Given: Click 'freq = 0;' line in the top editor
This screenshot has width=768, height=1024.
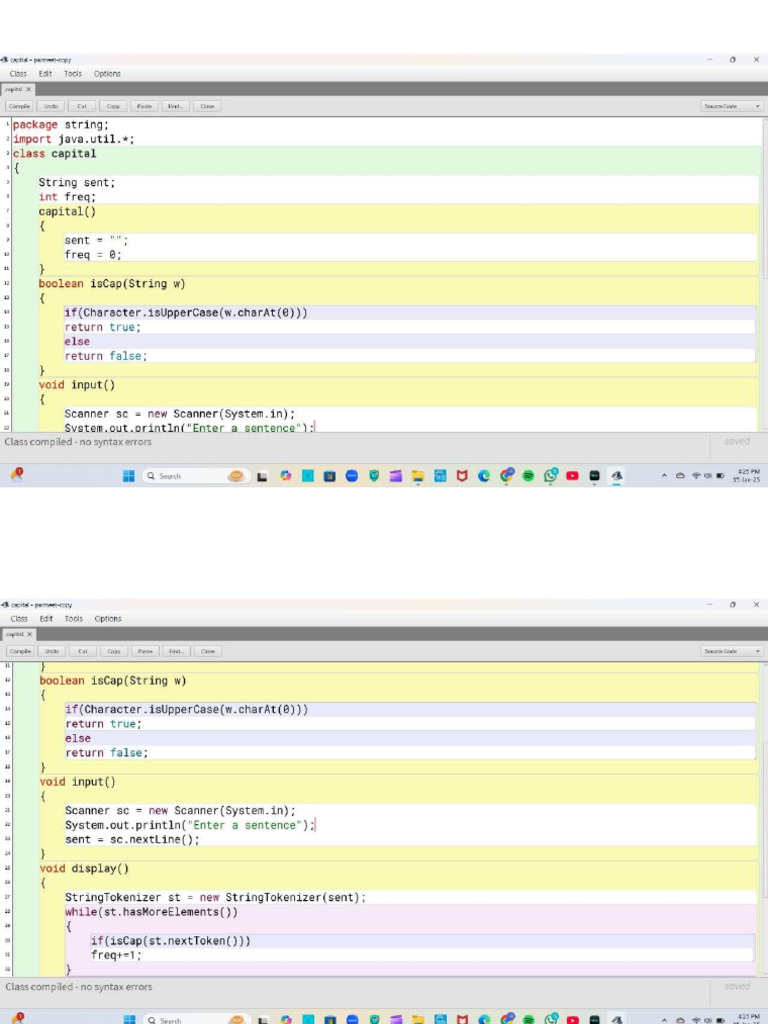Looking at the screenshot, I should click(x=93, y=255).
